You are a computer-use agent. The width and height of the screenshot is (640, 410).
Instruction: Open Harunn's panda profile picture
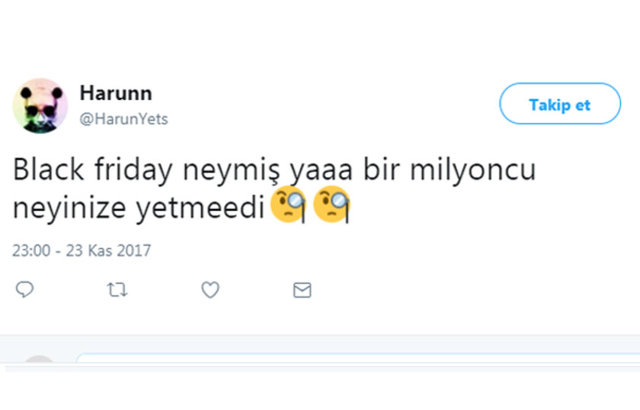click(40, 105)
